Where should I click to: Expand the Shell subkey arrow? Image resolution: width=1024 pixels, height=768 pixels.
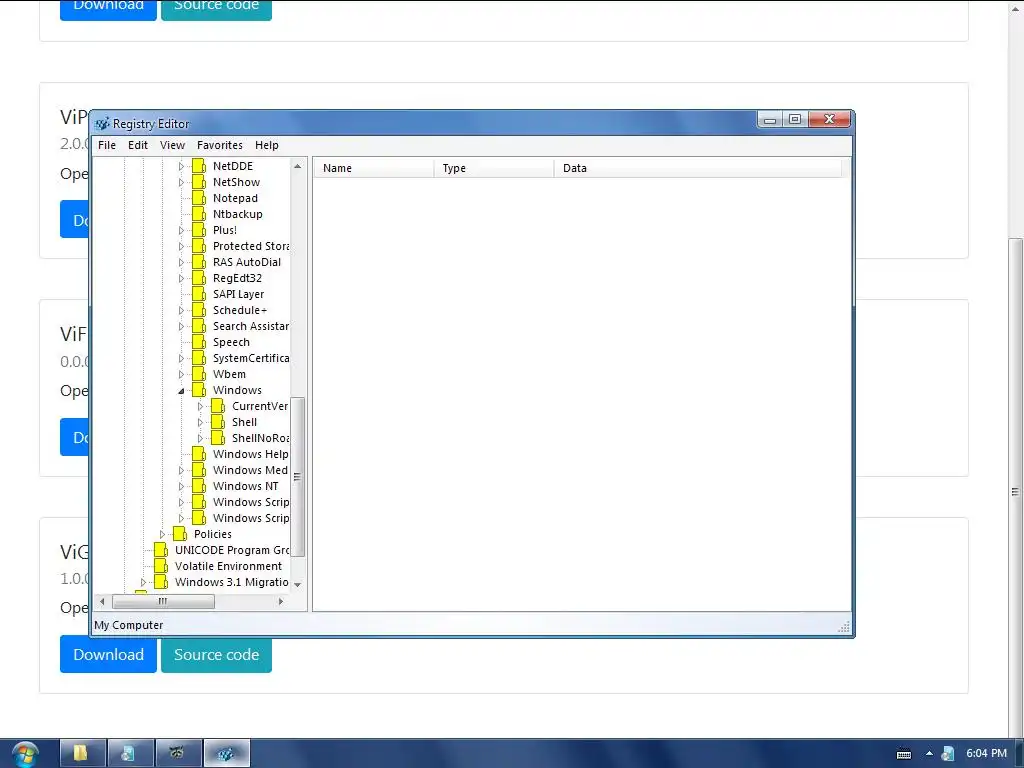click(200, 423)
